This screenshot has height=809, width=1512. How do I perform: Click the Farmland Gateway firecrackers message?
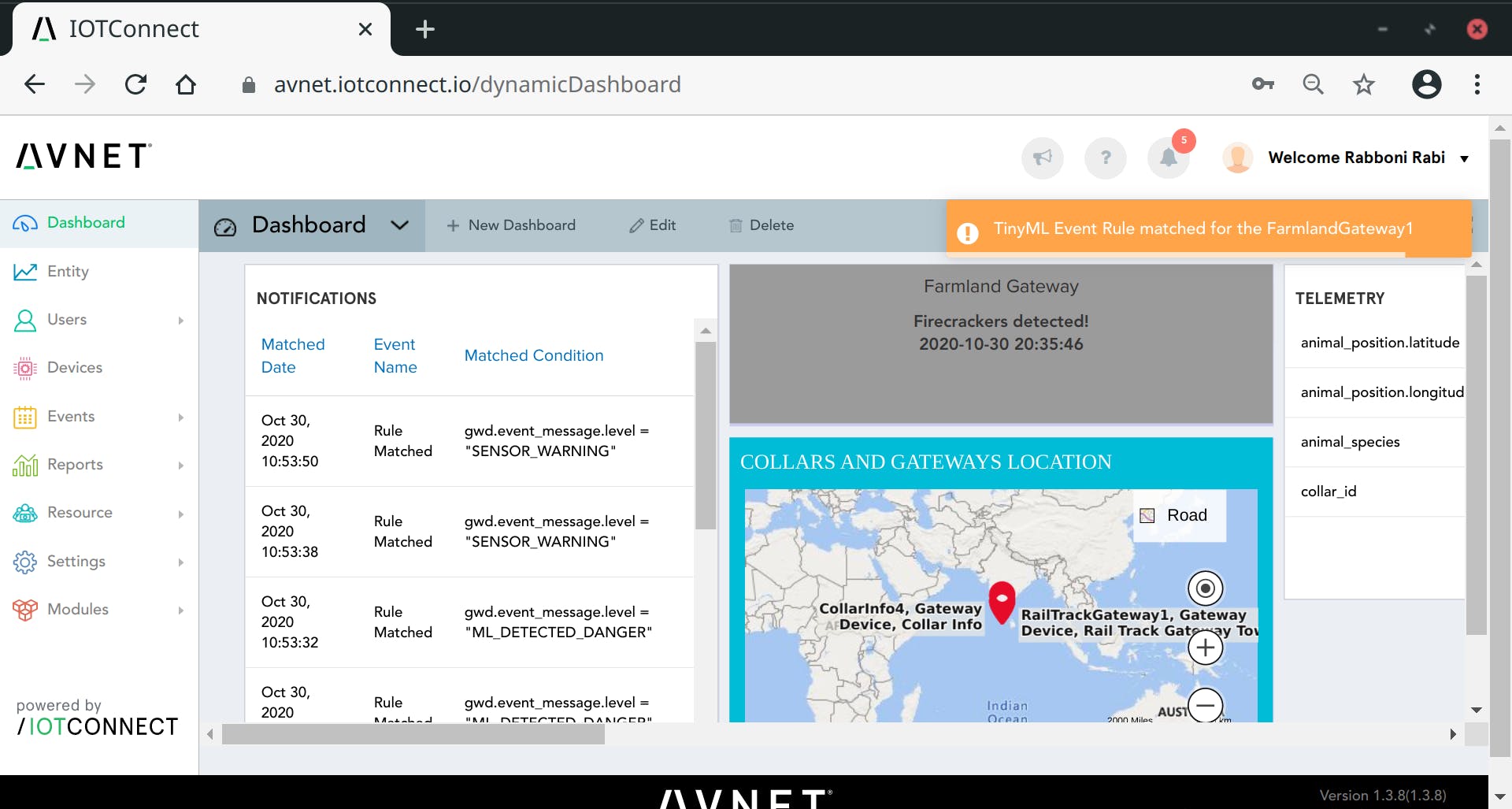point(1001,332)
